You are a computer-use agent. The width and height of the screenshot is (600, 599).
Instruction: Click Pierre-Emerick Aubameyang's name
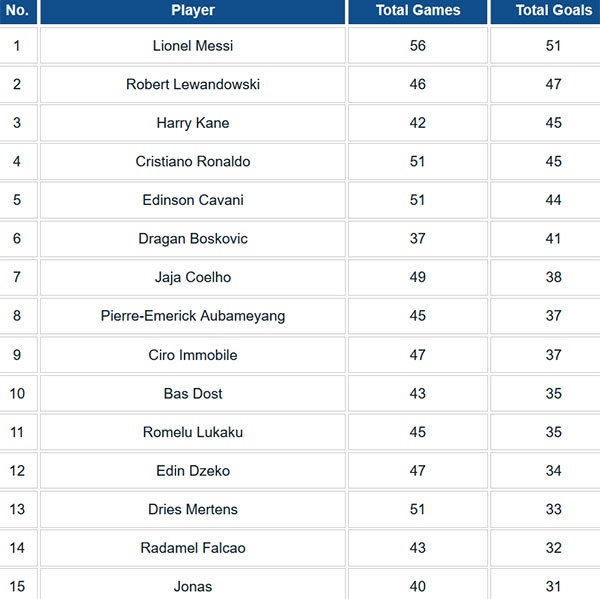click(192, 316)
